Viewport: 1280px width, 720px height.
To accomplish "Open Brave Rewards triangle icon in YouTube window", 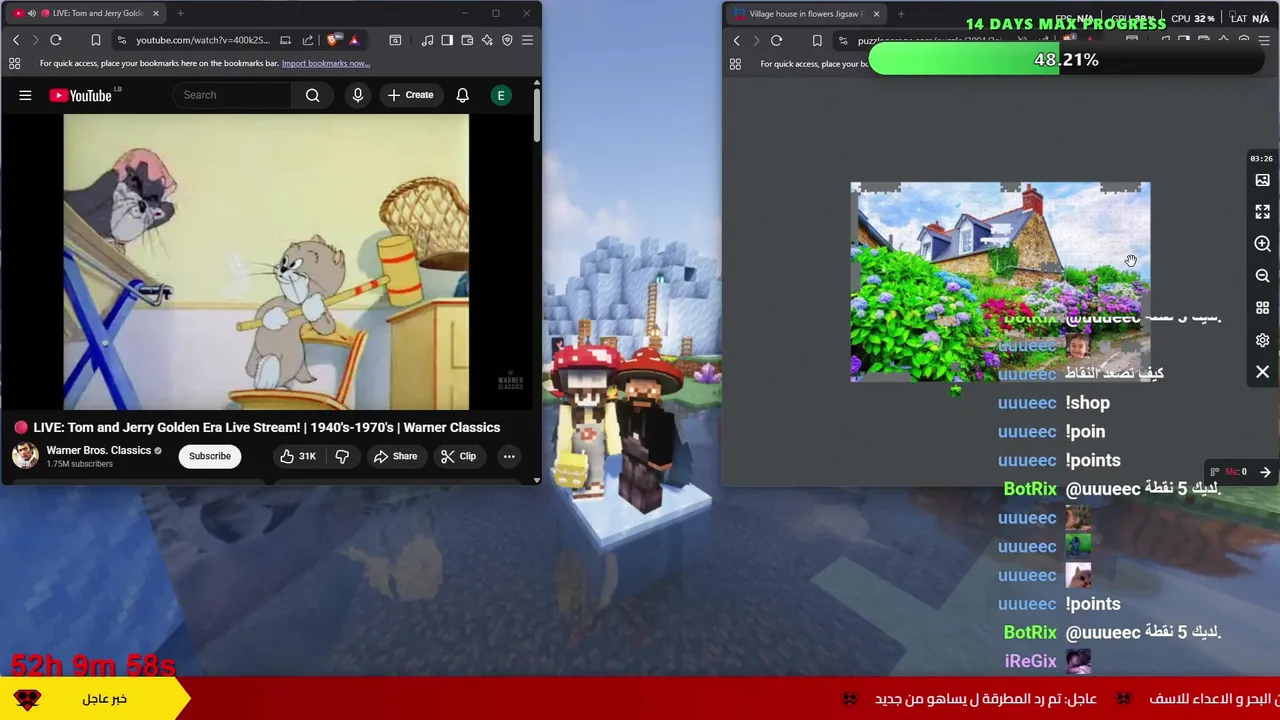I will (353, 40).
